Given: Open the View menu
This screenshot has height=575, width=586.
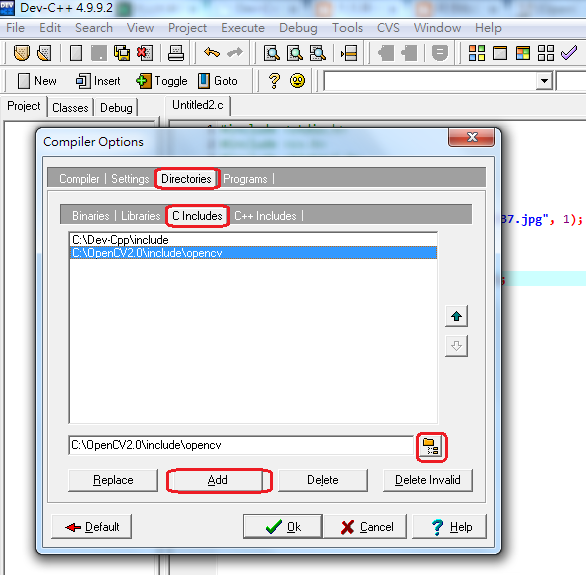Looking at the screenshot, I should tap(140, 28).
